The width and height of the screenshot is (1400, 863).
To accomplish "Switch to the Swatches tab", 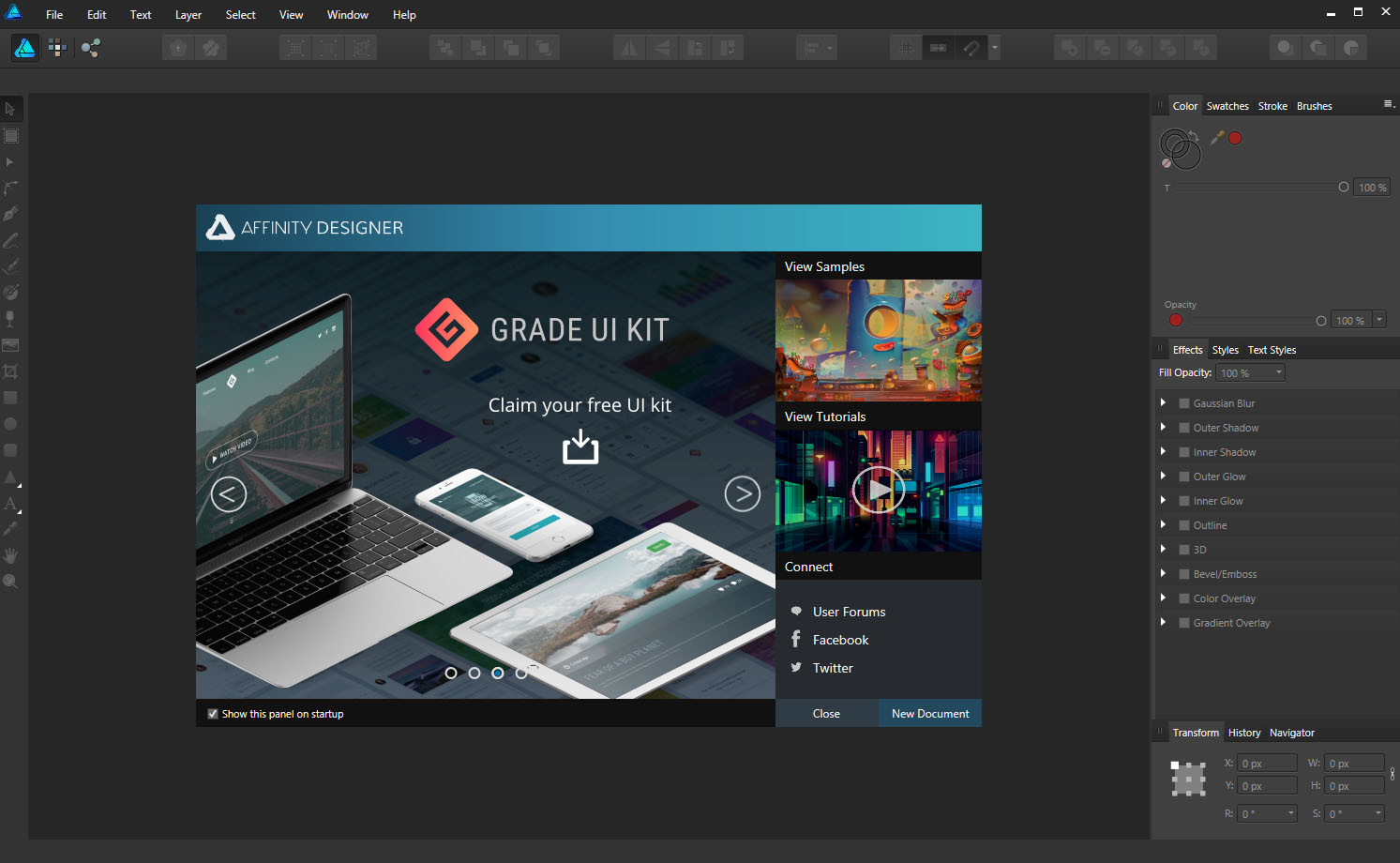I will tap(1227, 106).
